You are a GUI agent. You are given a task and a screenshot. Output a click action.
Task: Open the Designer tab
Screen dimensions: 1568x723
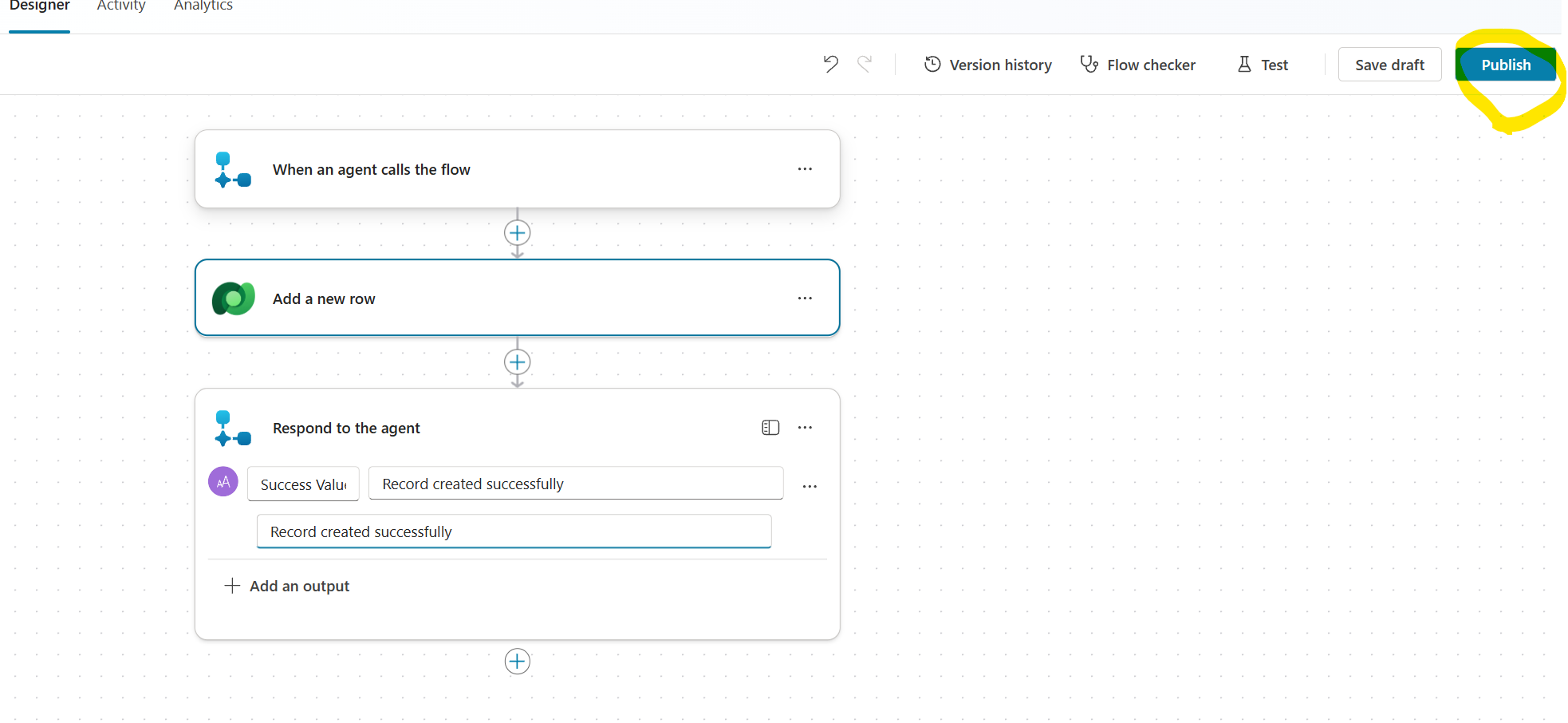40,6
